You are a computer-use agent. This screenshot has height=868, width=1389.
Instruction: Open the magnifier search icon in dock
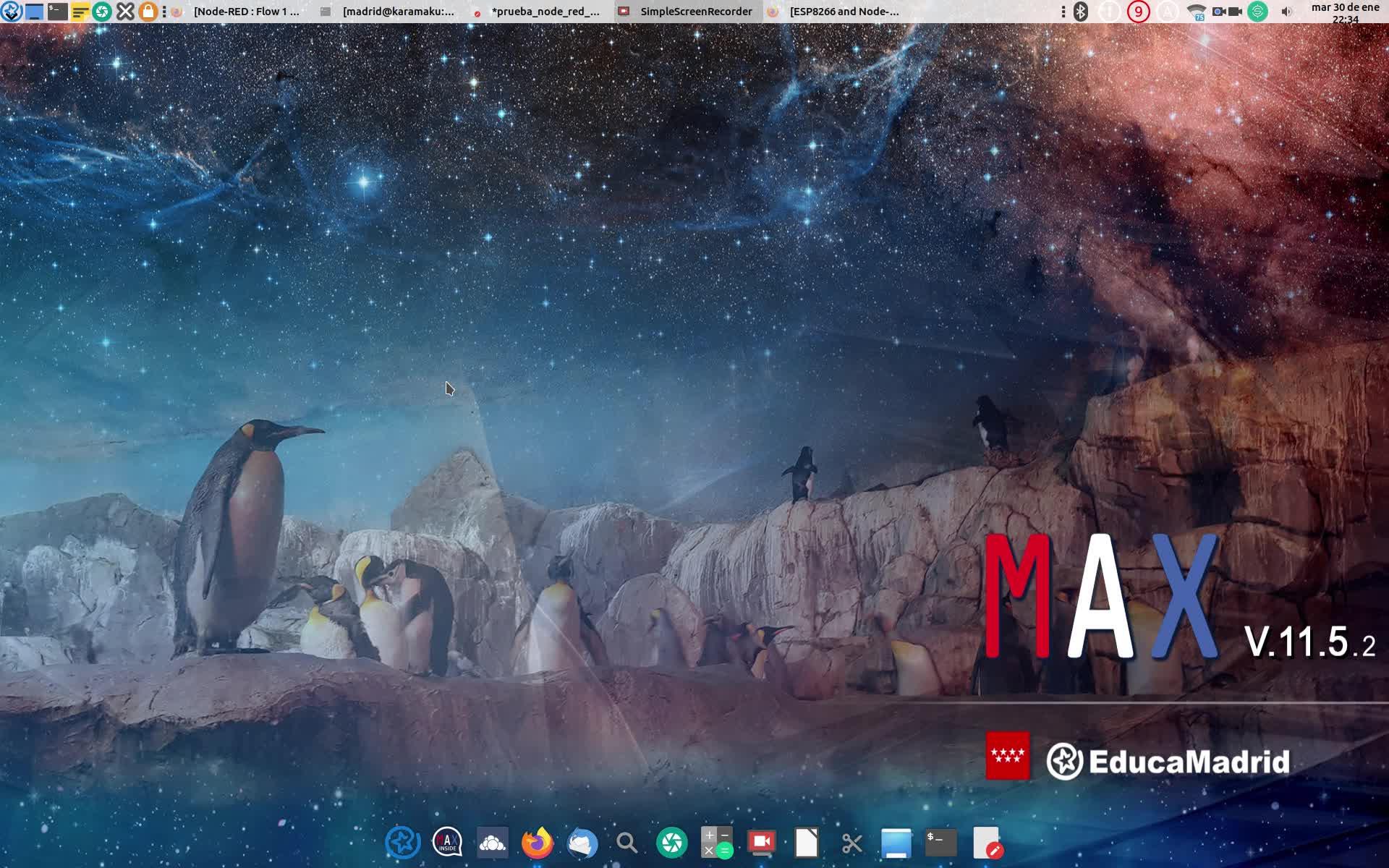tap(626, 843)
